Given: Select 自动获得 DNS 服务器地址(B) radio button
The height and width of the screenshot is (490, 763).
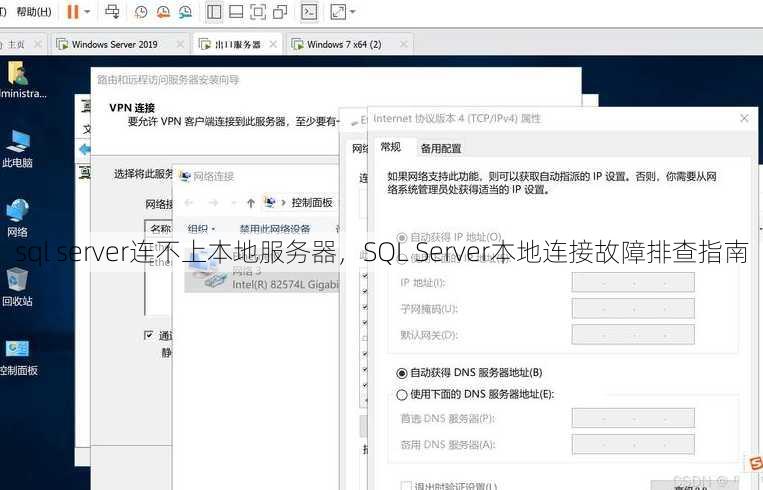Looking at the screenshot, I should point(401,373).
